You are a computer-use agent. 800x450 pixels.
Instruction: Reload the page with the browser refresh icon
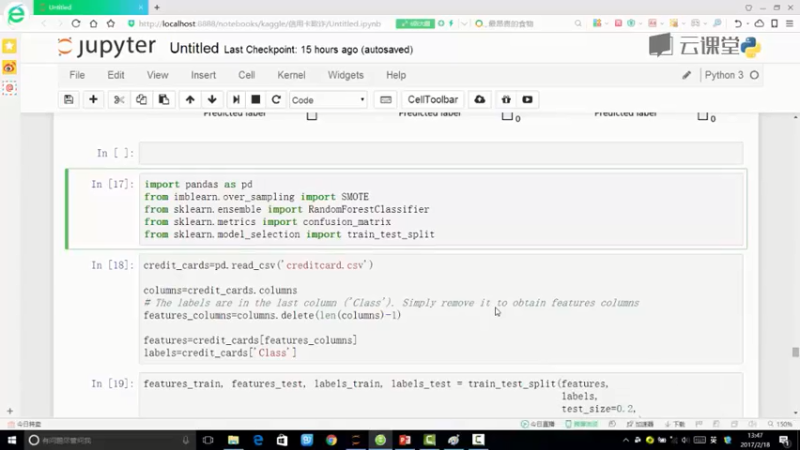tap(76, 23)
